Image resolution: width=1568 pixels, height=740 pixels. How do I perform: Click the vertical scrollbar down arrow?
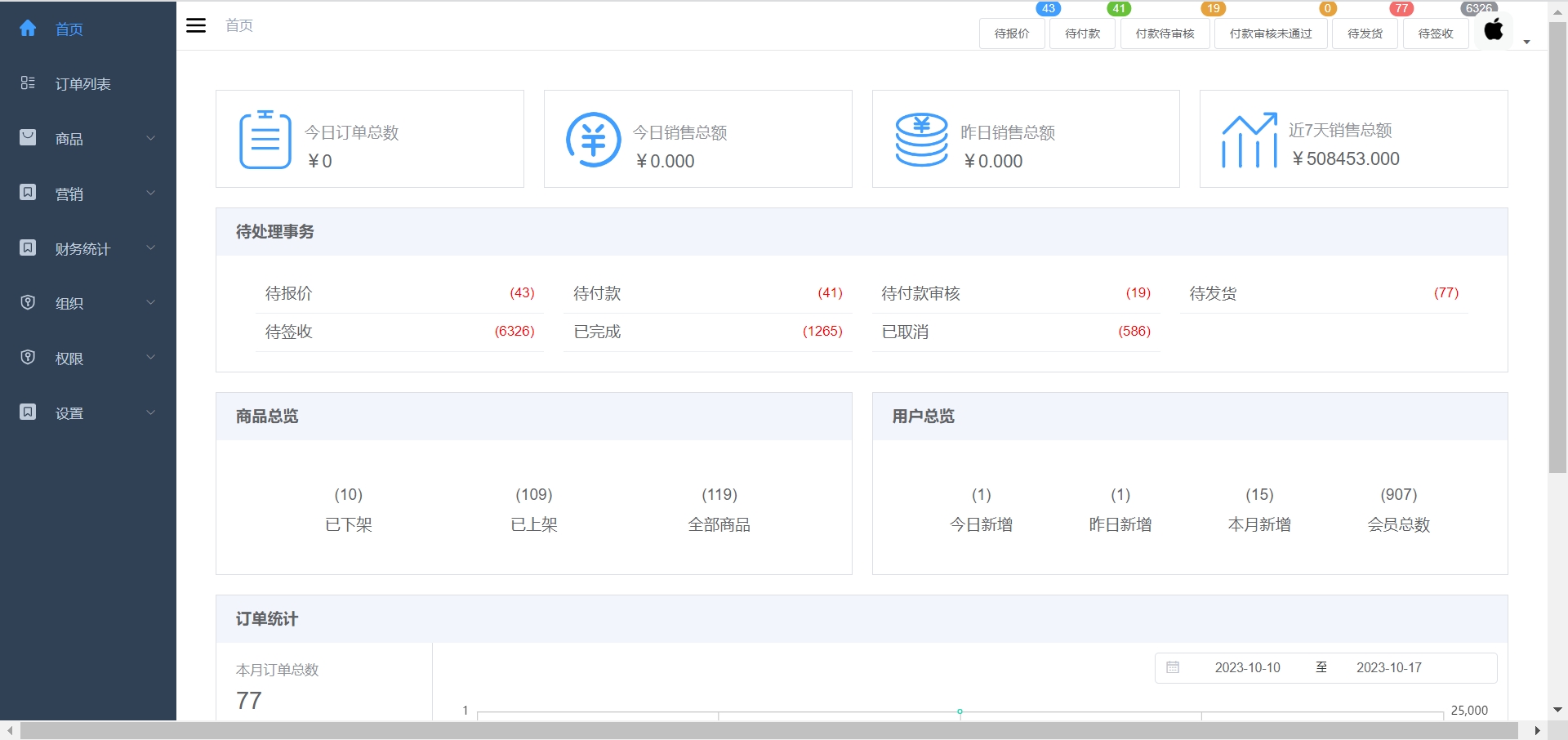pyautogui.click(x=1557, y=711)
